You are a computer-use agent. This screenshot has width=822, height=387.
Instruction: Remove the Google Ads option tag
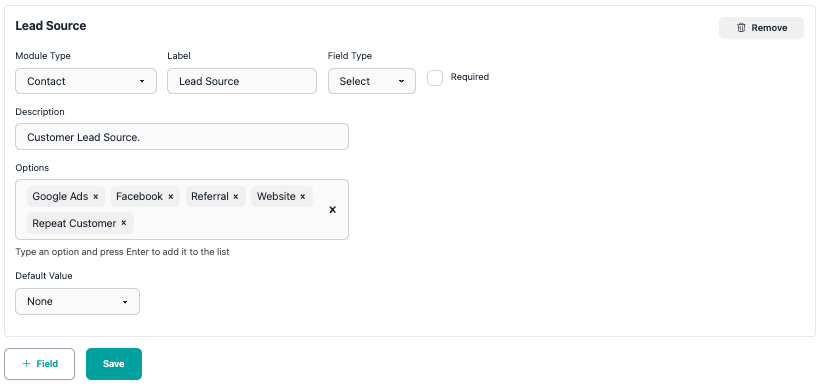click(x=96, y=197)
